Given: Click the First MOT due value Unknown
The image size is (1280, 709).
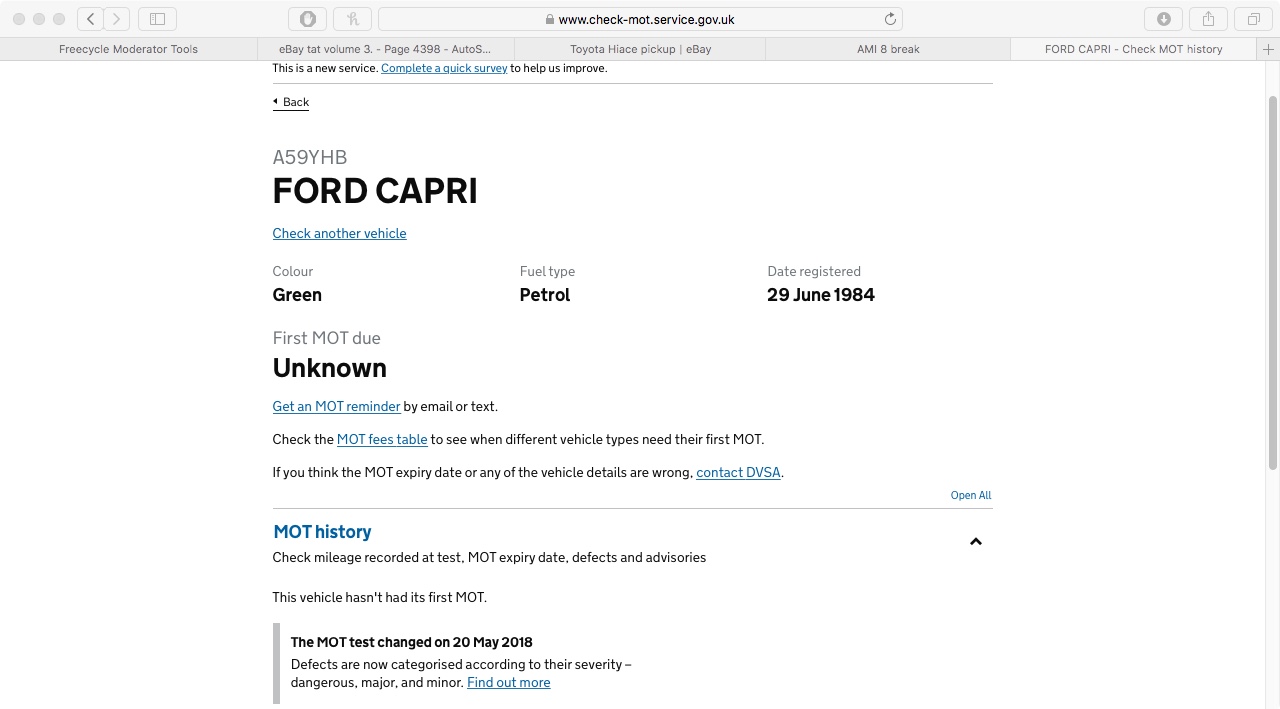Looking at the screenshot, I should pos(330,368).
